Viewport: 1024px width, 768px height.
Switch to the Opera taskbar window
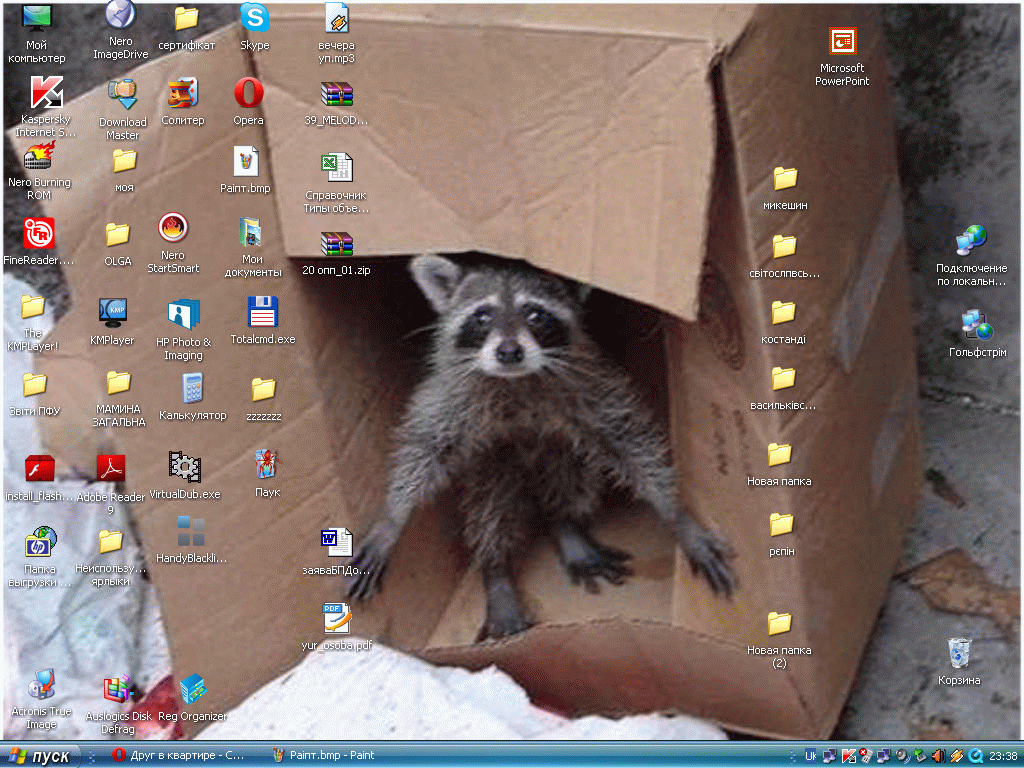point(180,756)
